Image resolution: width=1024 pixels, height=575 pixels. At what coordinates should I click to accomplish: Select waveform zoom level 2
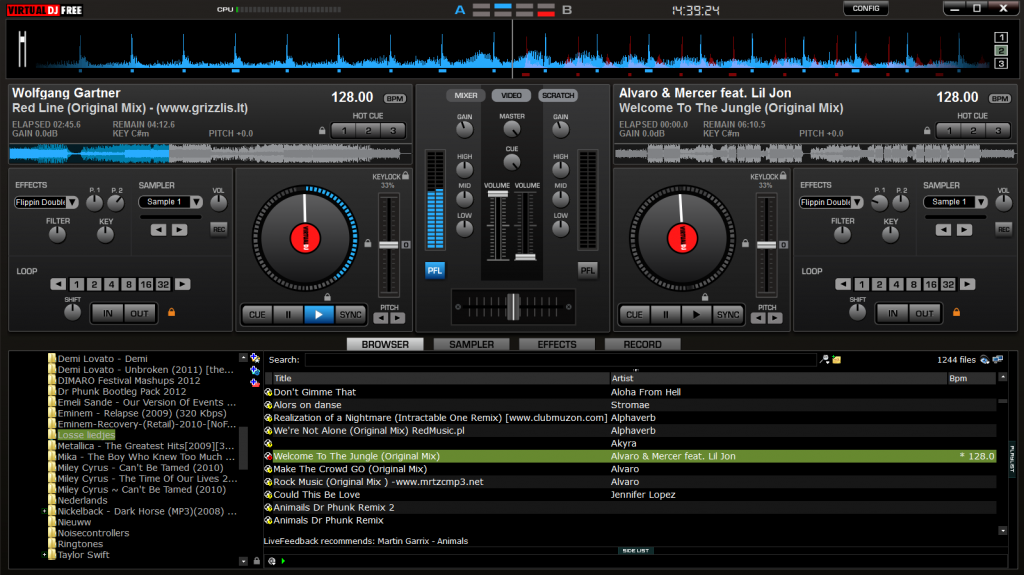click(1000, 51)
